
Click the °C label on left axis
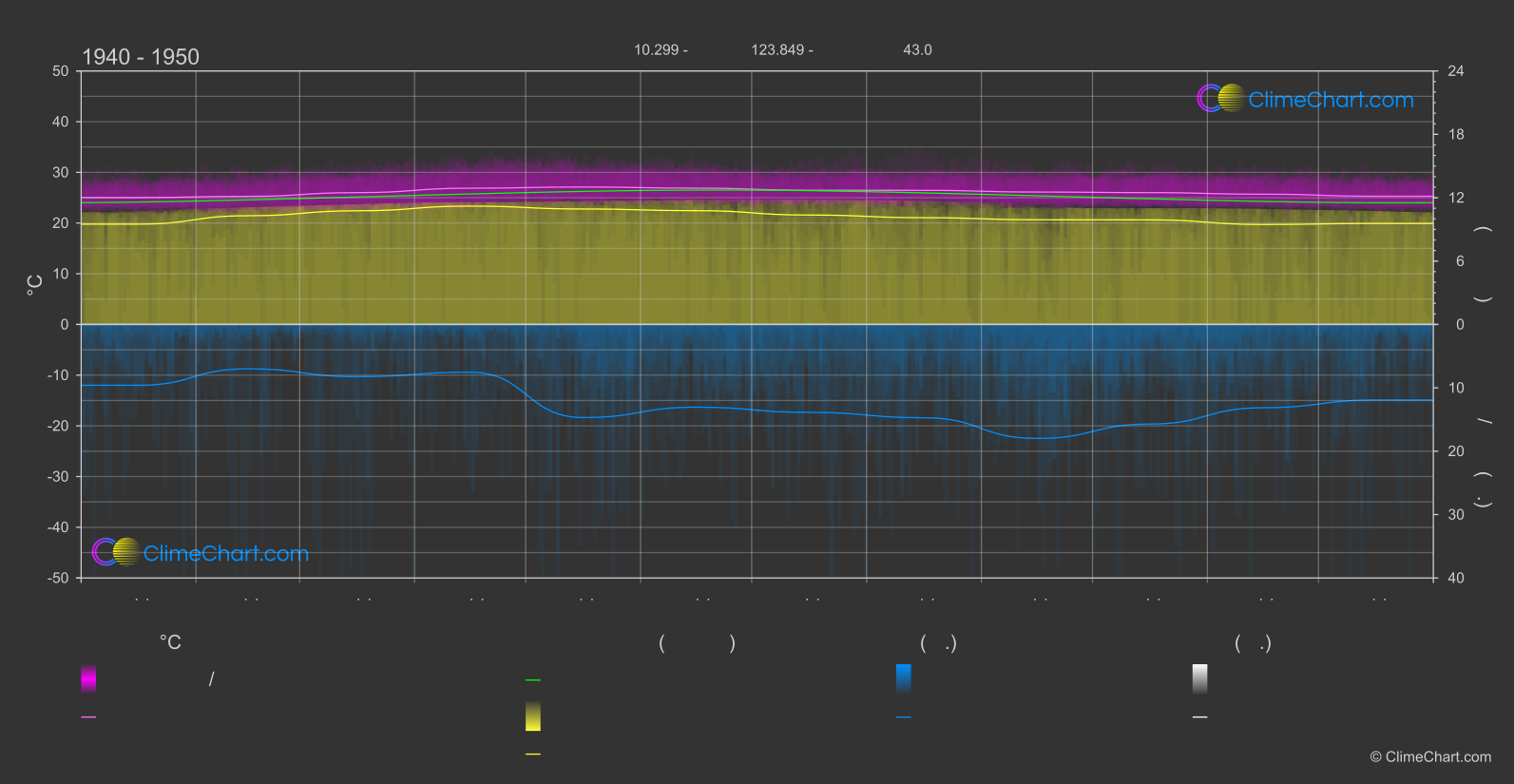(x=34, y=284)
